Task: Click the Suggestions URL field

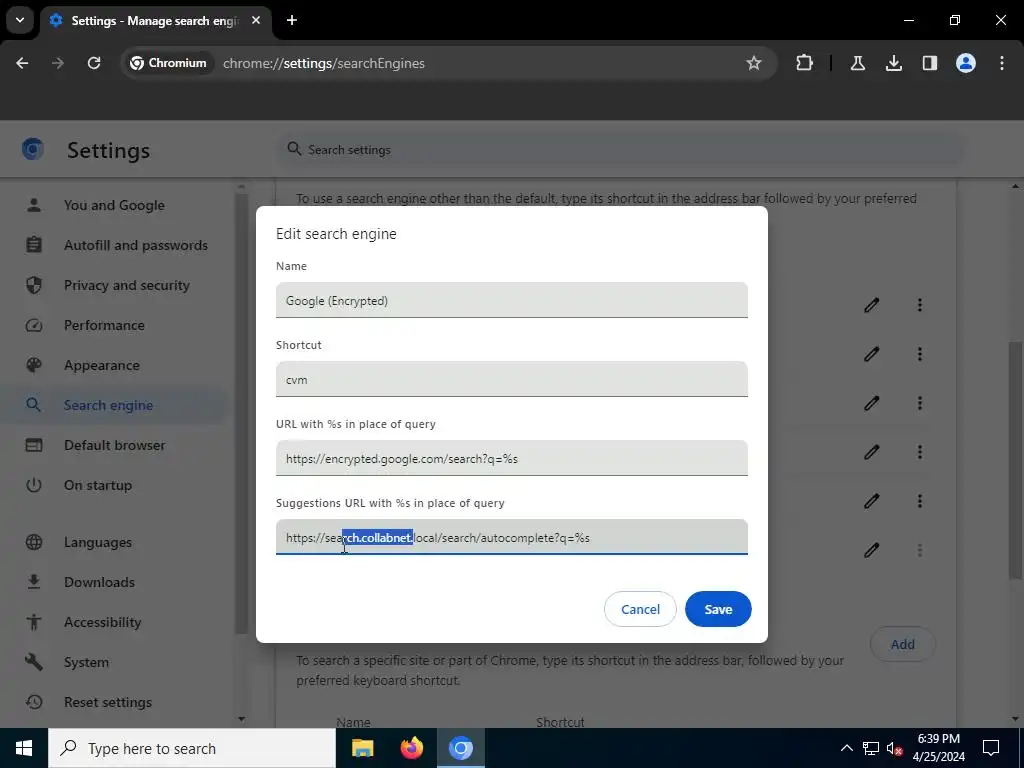Action: pyautogui.click(x=511, y=537)
